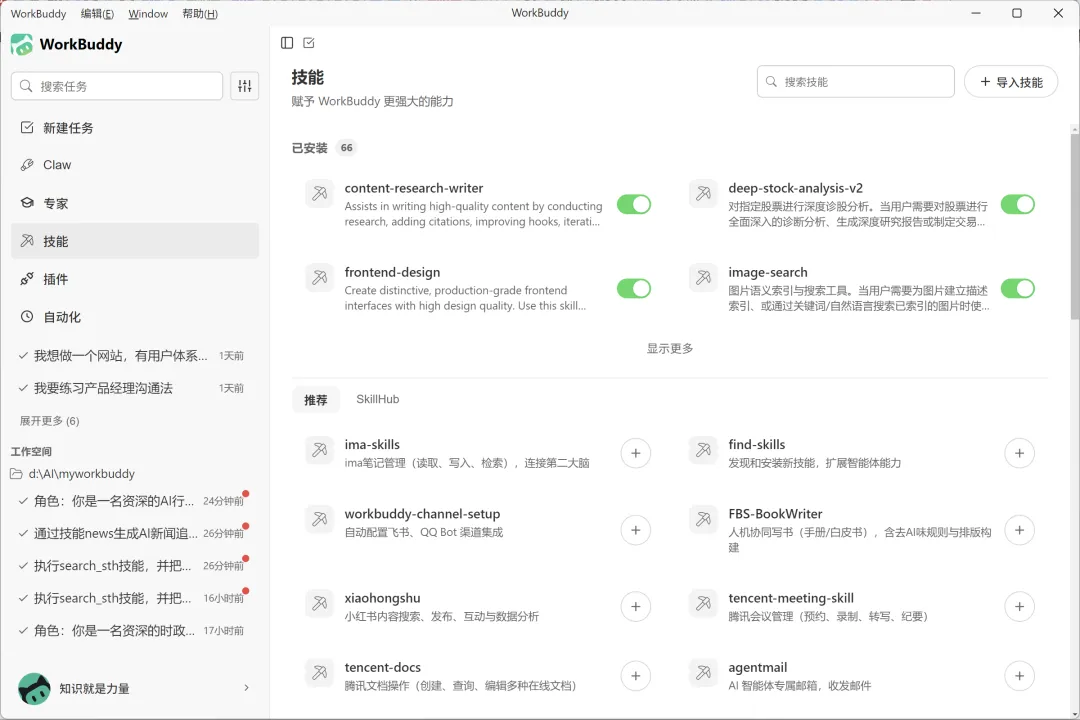The image size is (1080, 720).
Task: Expand more tasks via 展开更多 (6)
Action: pyautogui.click(x=50, y=420)
